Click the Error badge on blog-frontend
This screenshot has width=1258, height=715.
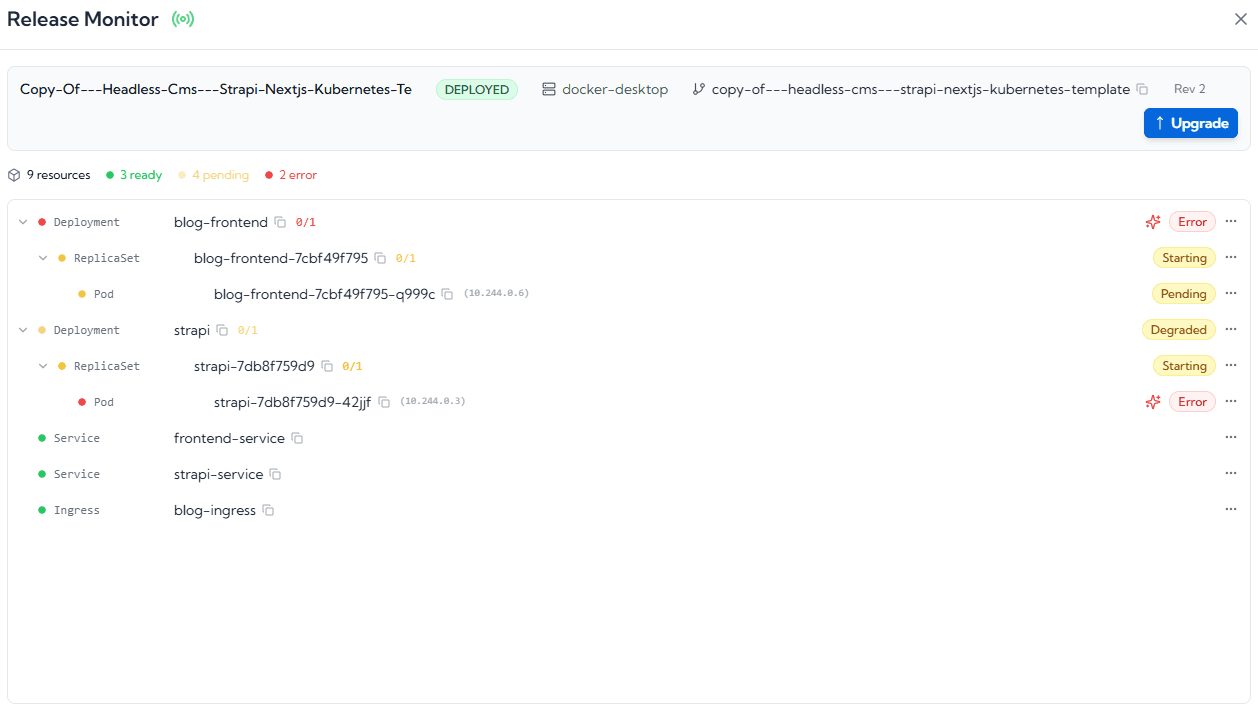pyautogui.click(x=1192, y=222)
